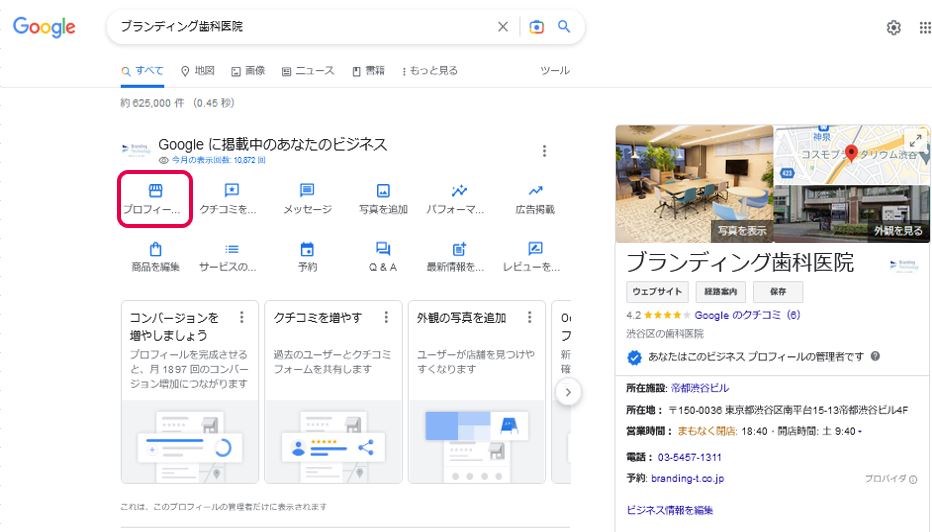Click the 約 625,000 件 result count text

pyautogui.click(x=152, y=103)
